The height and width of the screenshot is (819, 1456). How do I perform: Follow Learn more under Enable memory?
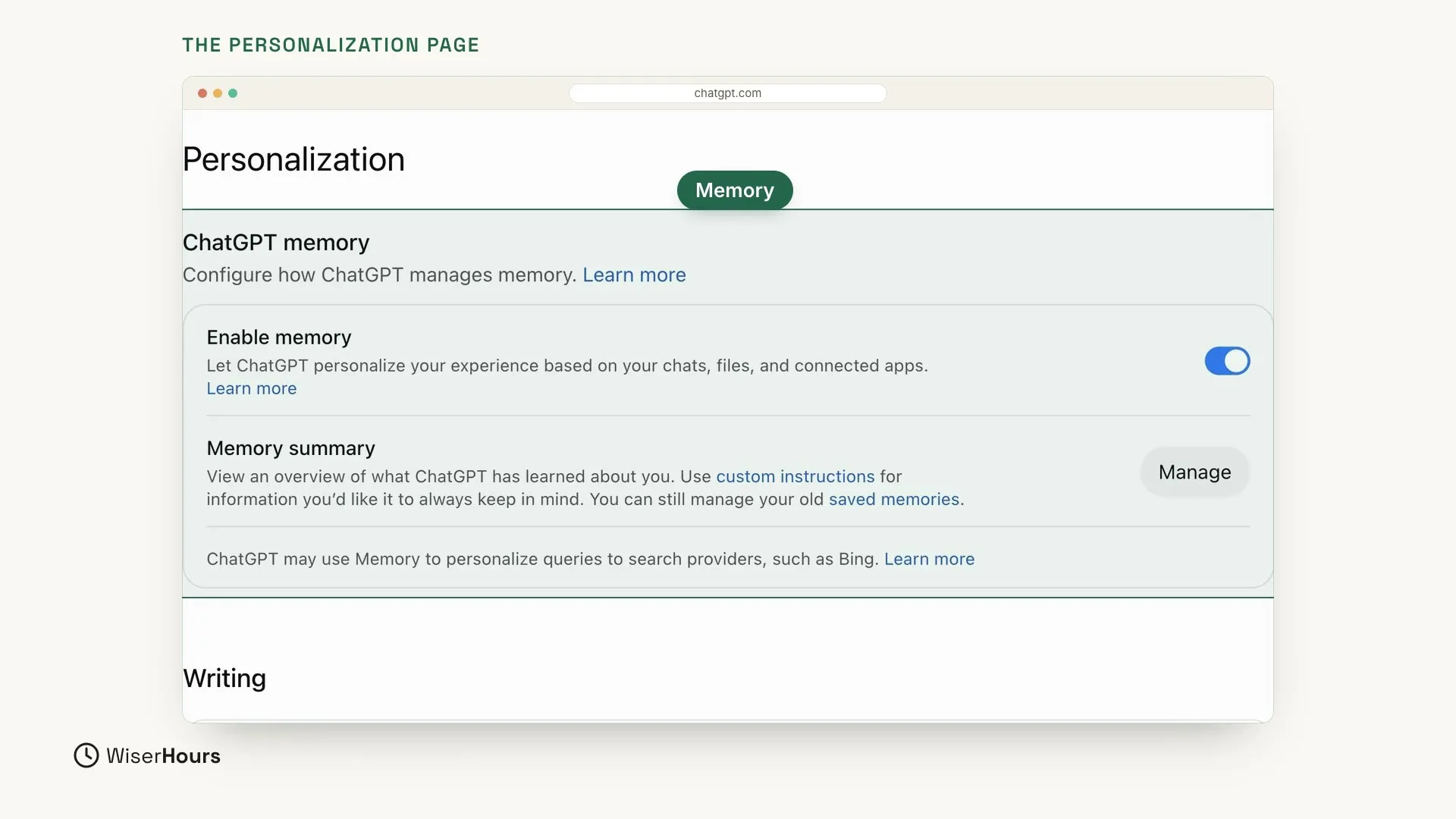252,388
